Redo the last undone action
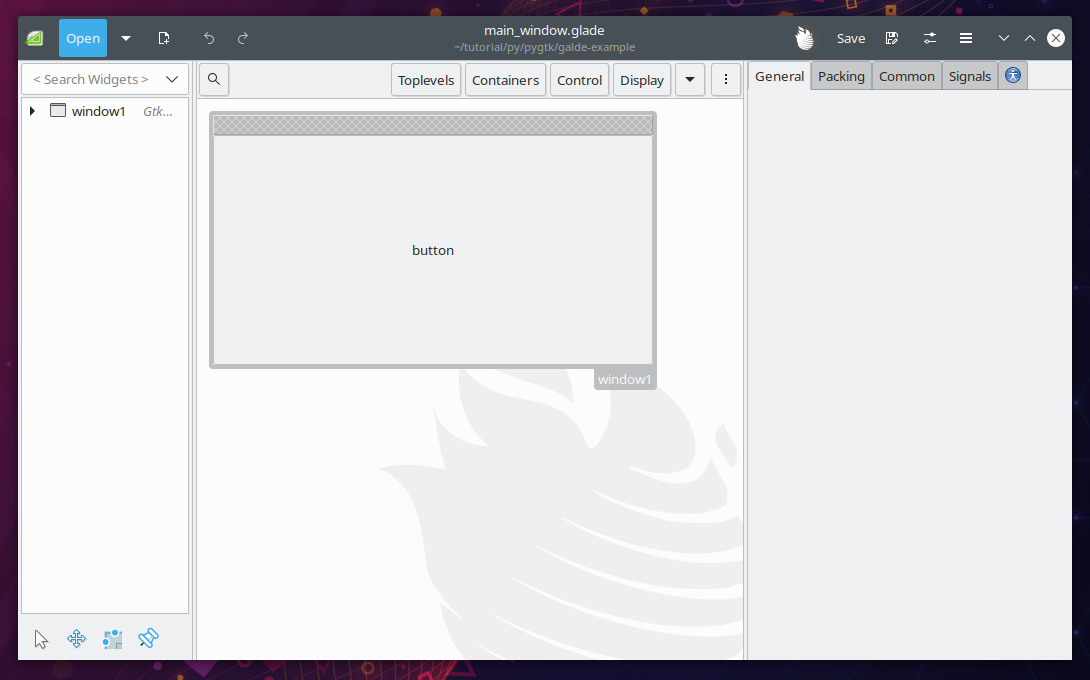 click(243, 38)
